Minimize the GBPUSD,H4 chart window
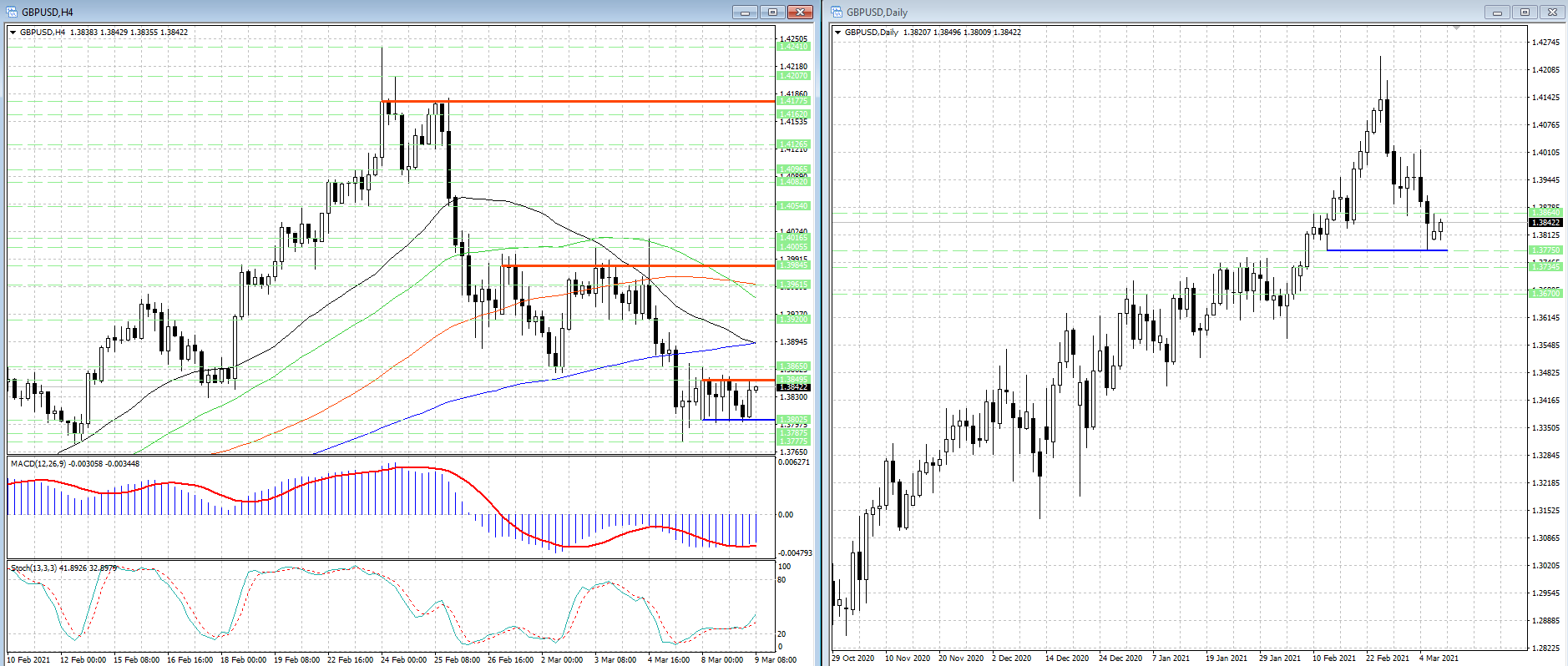Viewport: 1568px width, 666px height. [x=745, y=12]
